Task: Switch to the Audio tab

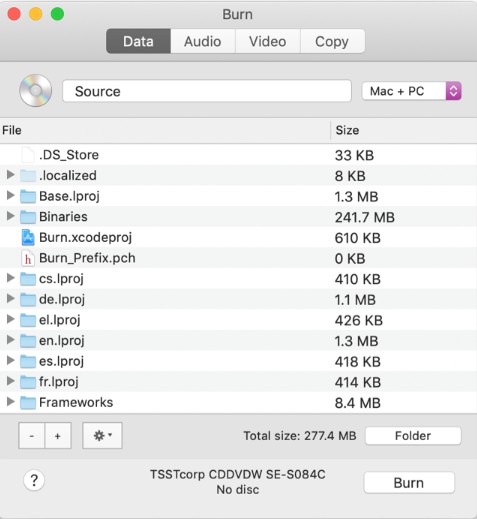Action: 203,41
